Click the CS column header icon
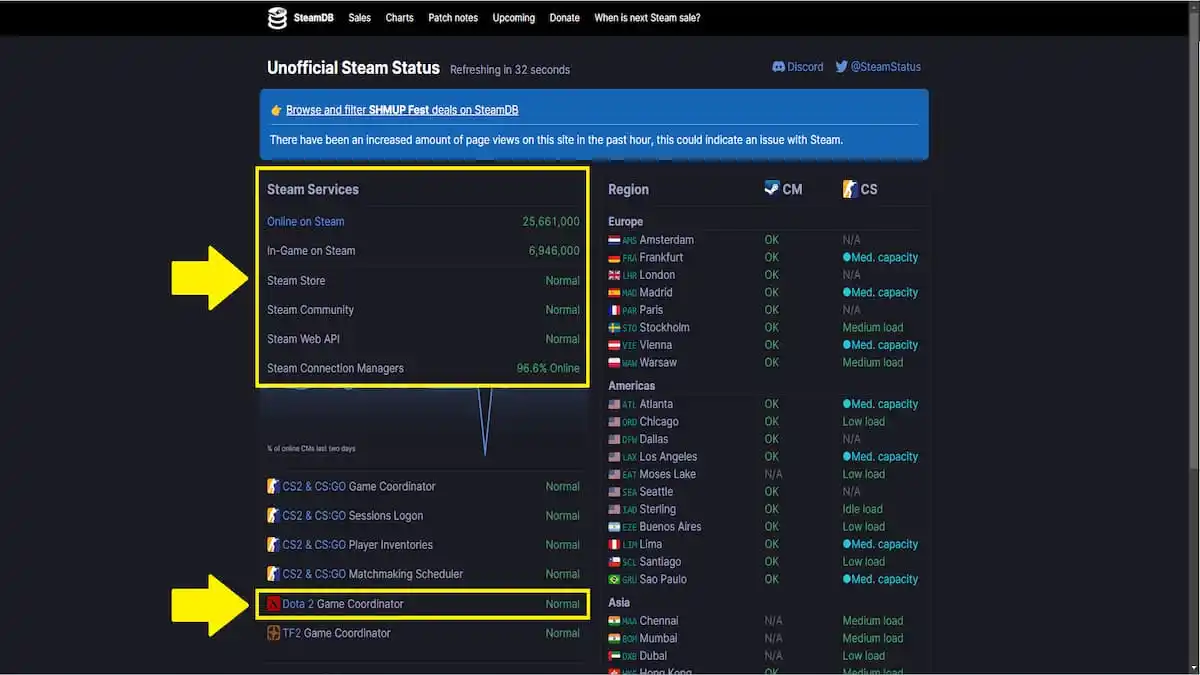1200x675 pixels. click(850, 188)
